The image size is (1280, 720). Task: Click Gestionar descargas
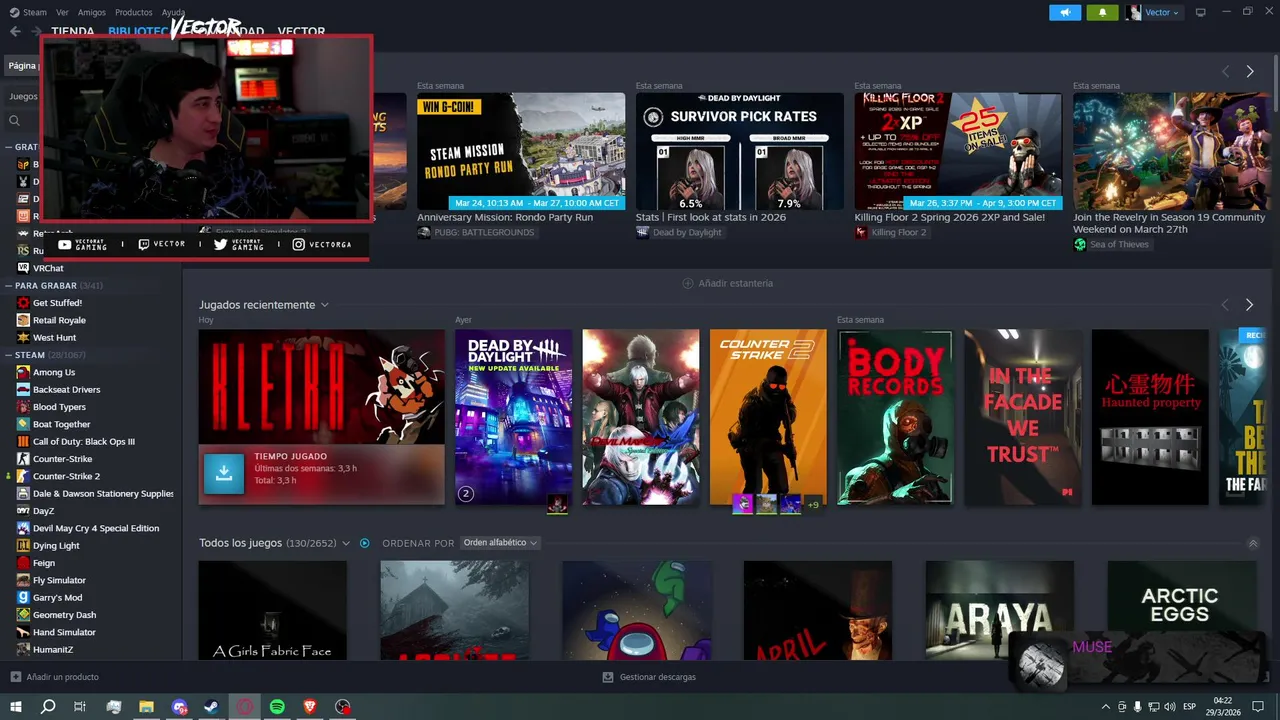pyautogui.click(x=649, y=677)
